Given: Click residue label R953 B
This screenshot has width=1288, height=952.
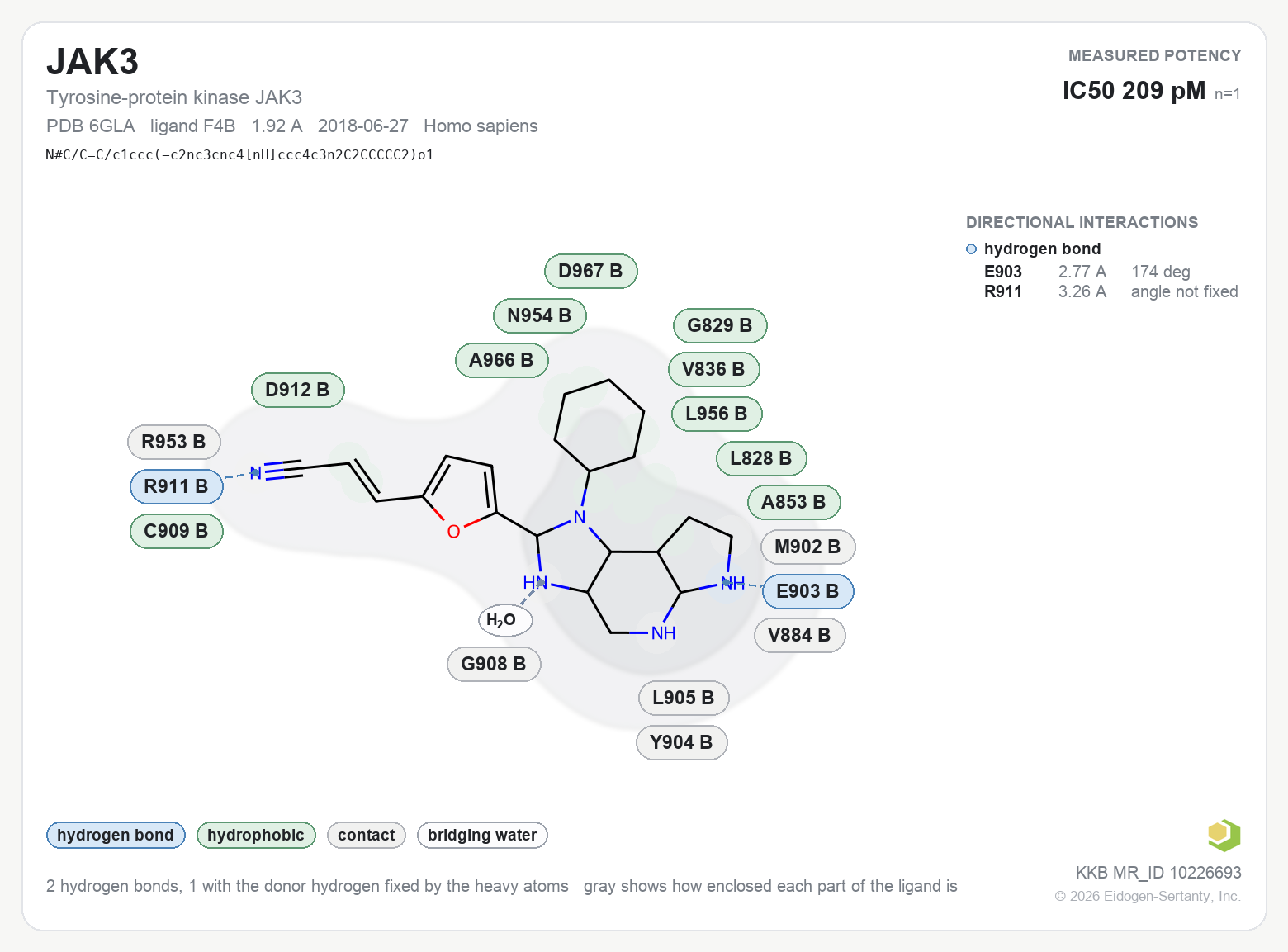Looking at the screenshot, I should [x=173, y=442].
